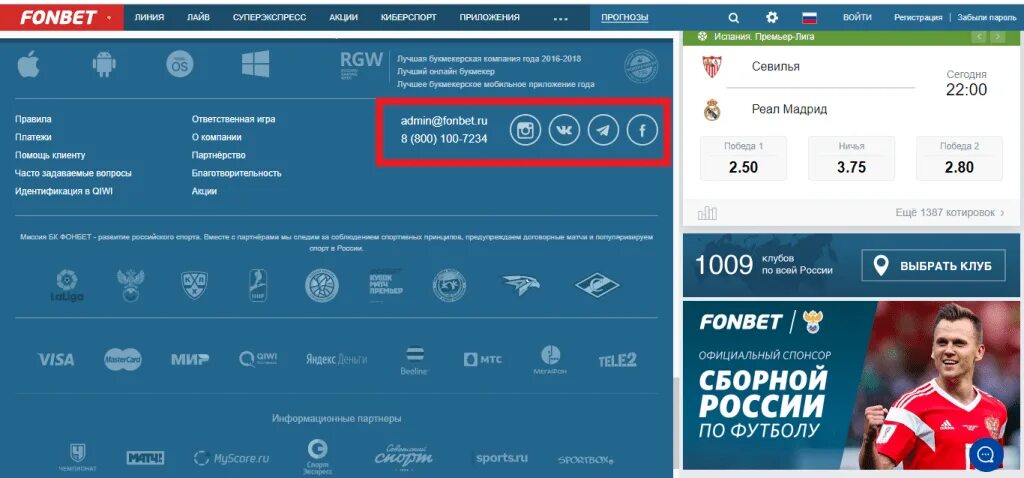1024x478 pixels.
Task: Open the settings gear in header
Action: tap(772, 18)
